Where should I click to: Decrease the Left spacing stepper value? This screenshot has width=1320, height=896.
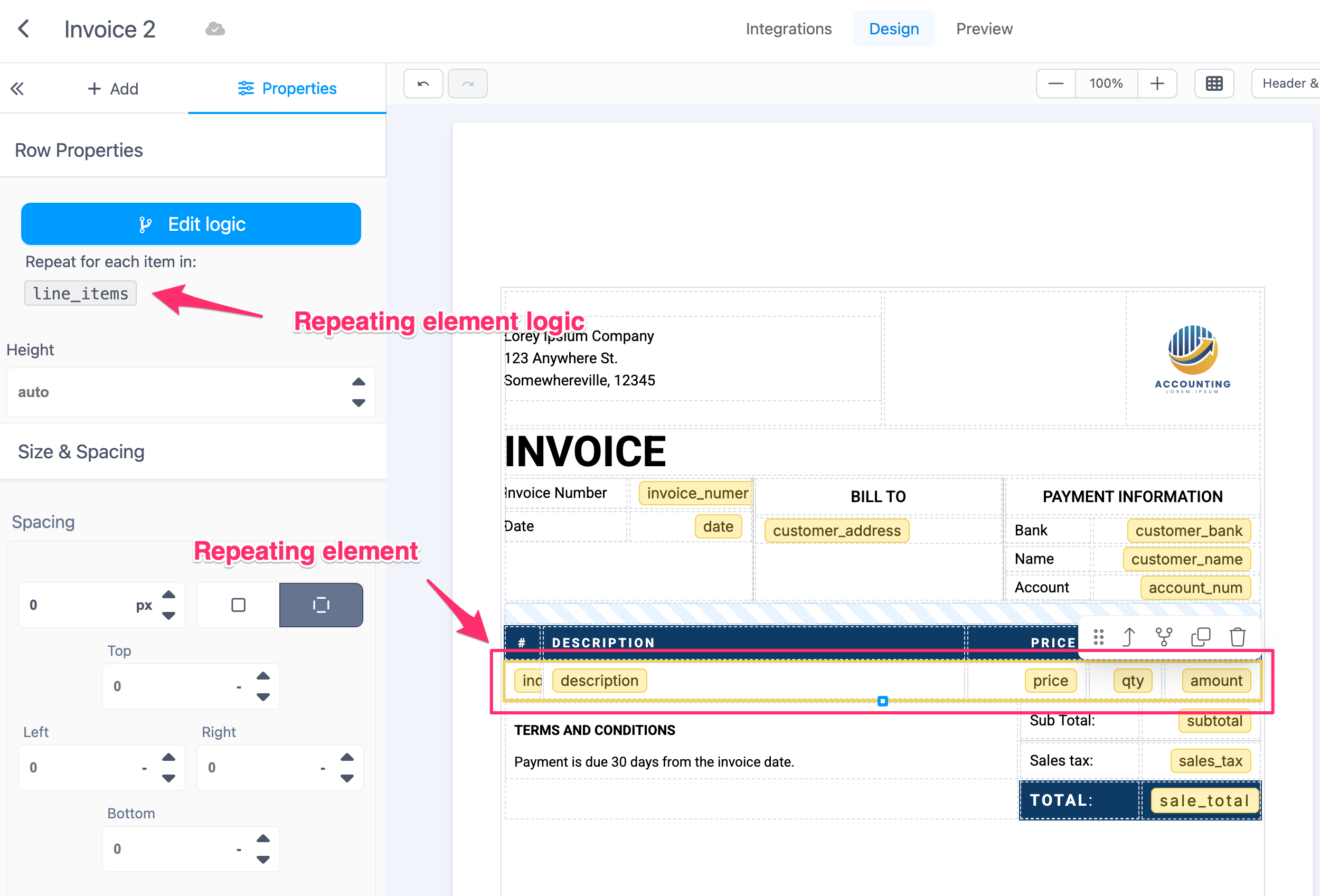click(x=168, y=778)
